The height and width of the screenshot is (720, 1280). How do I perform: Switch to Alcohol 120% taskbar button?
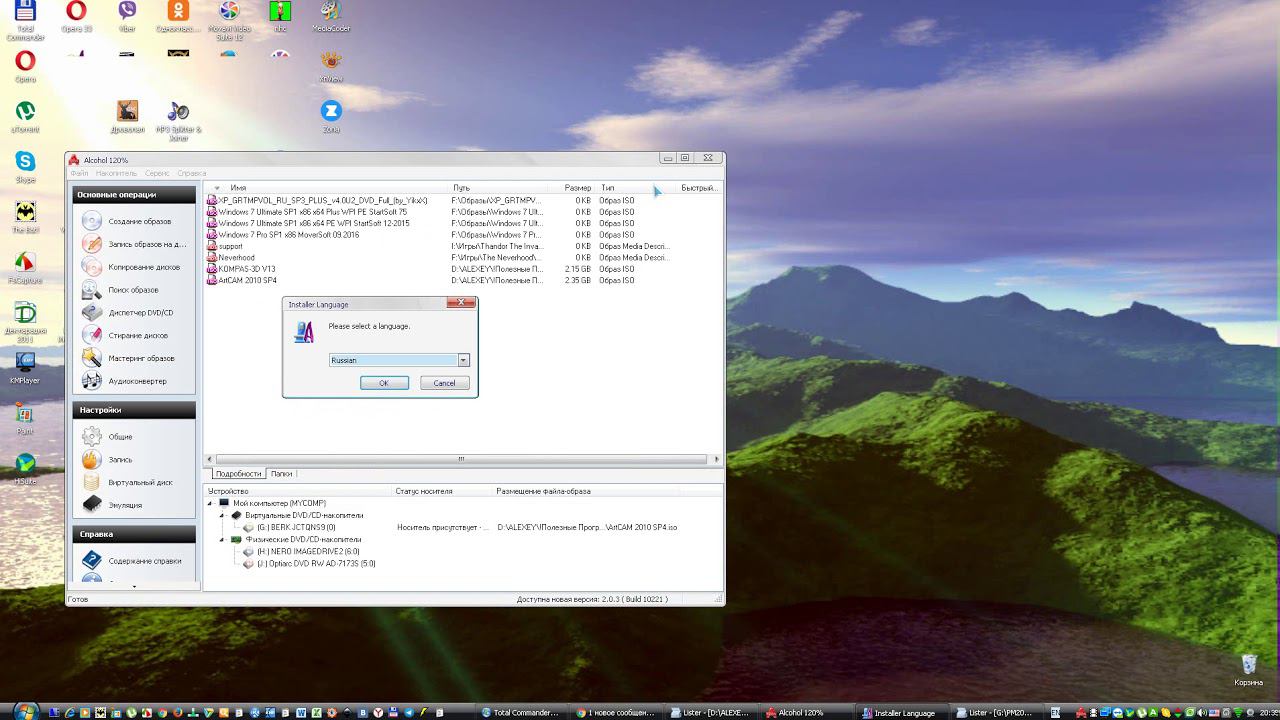(806, 712)
